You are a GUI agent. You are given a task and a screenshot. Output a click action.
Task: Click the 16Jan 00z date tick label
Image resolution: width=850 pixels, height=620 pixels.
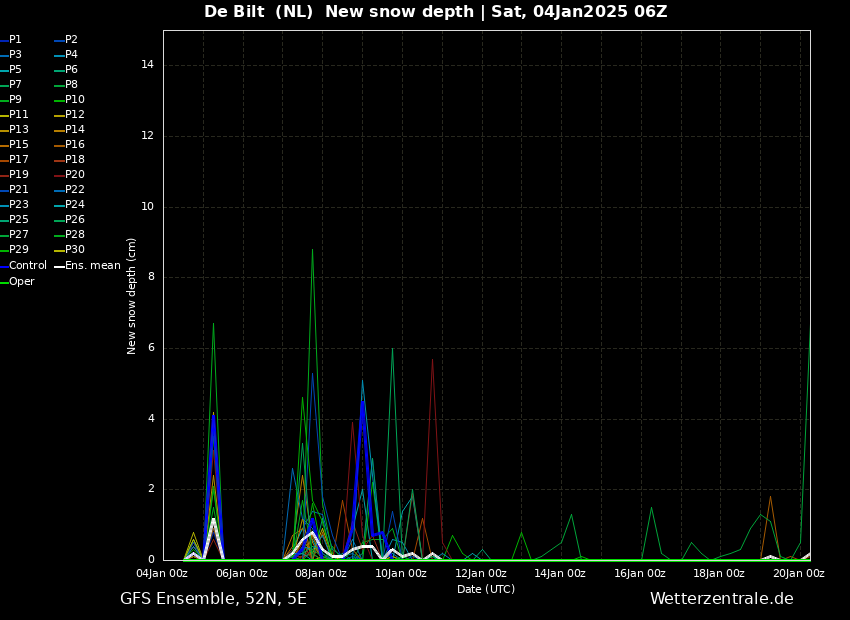pos(640,574)
